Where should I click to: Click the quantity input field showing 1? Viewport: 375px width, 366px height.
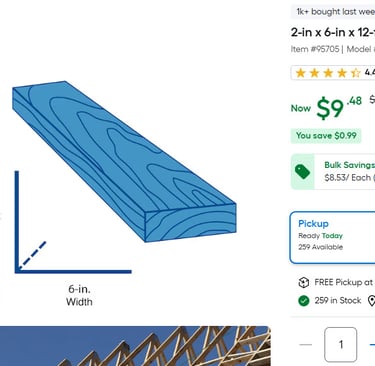click(x=341, y=345)
